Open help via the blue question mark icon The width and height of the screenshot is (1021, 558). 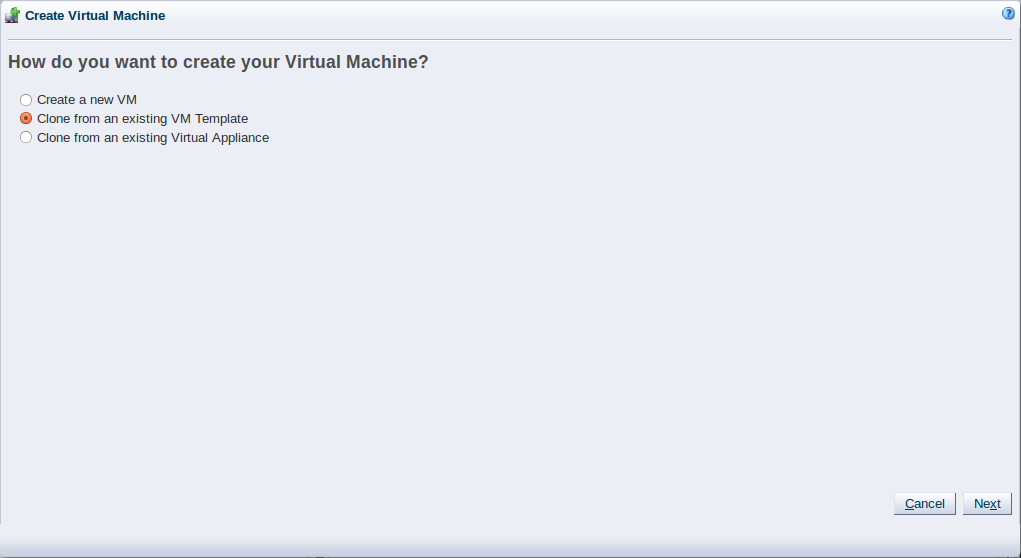click(1008, 13)
